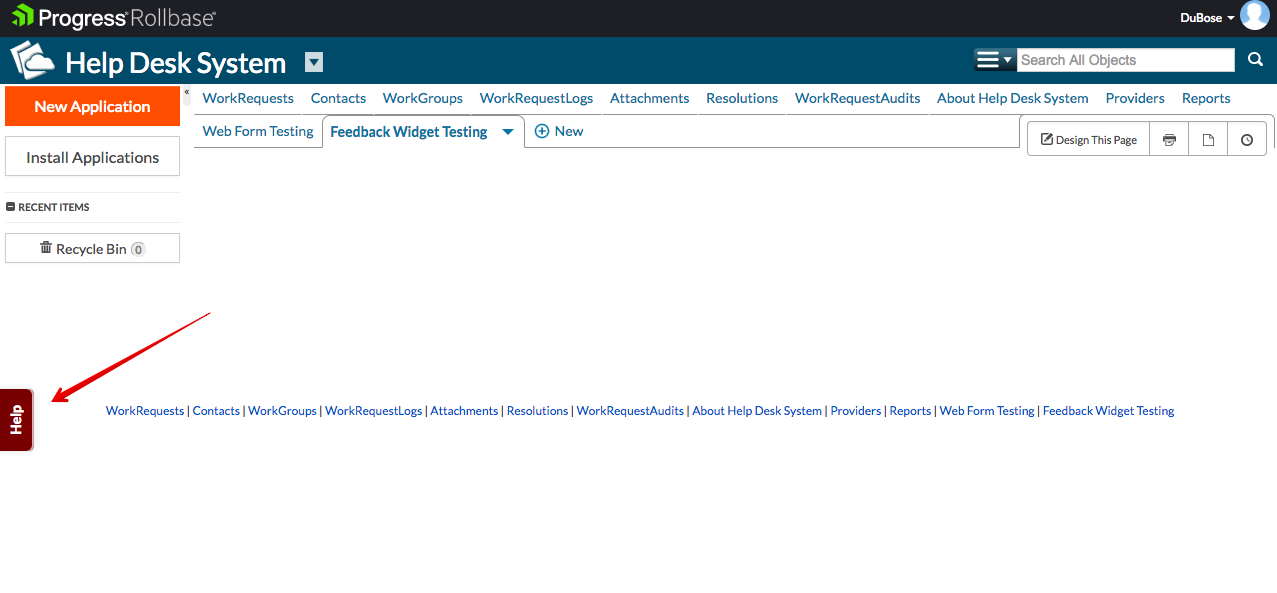Follow the Providers footer link

856,411
